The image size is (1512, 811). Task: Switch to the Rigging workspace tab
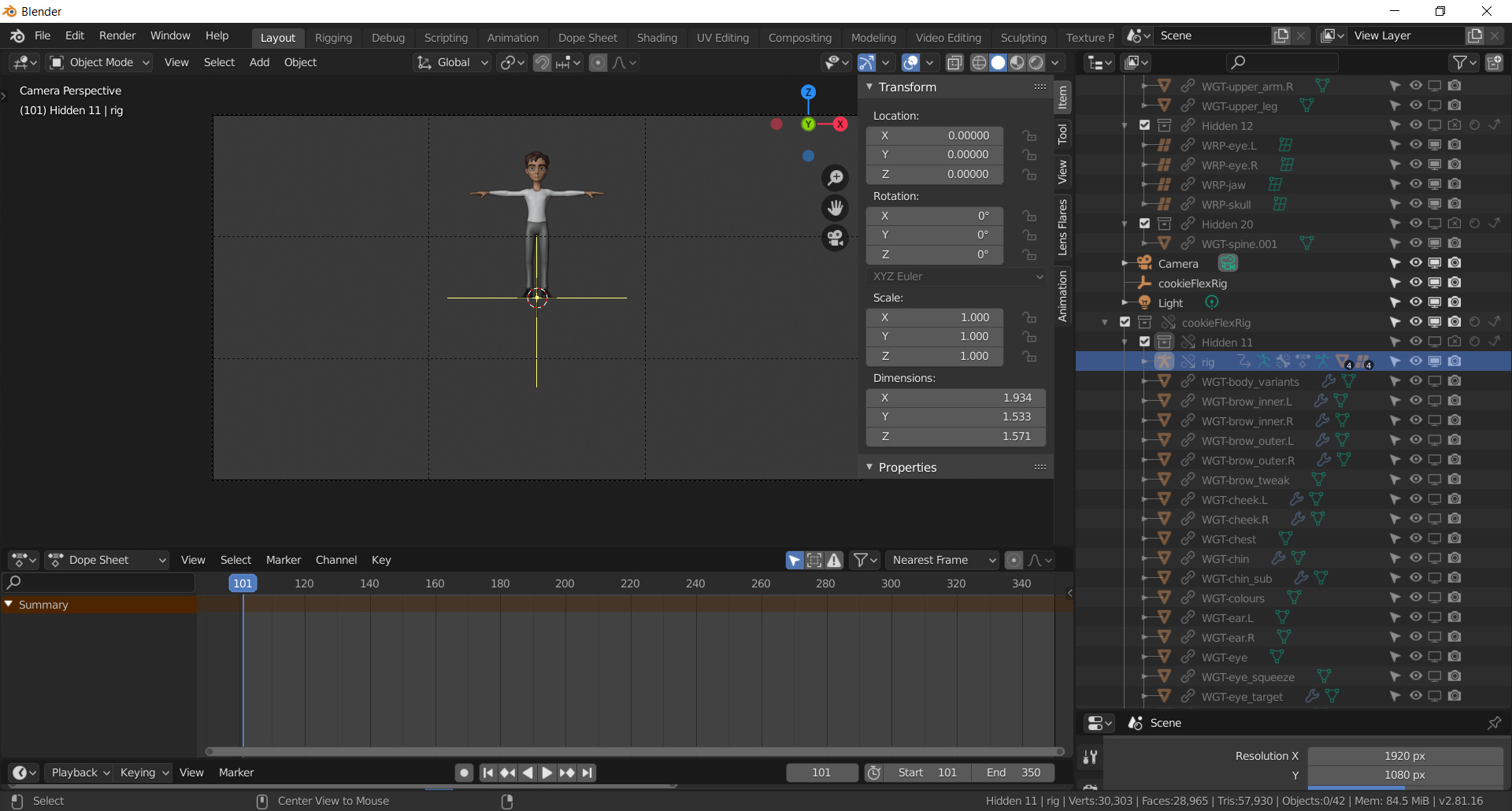333,38
